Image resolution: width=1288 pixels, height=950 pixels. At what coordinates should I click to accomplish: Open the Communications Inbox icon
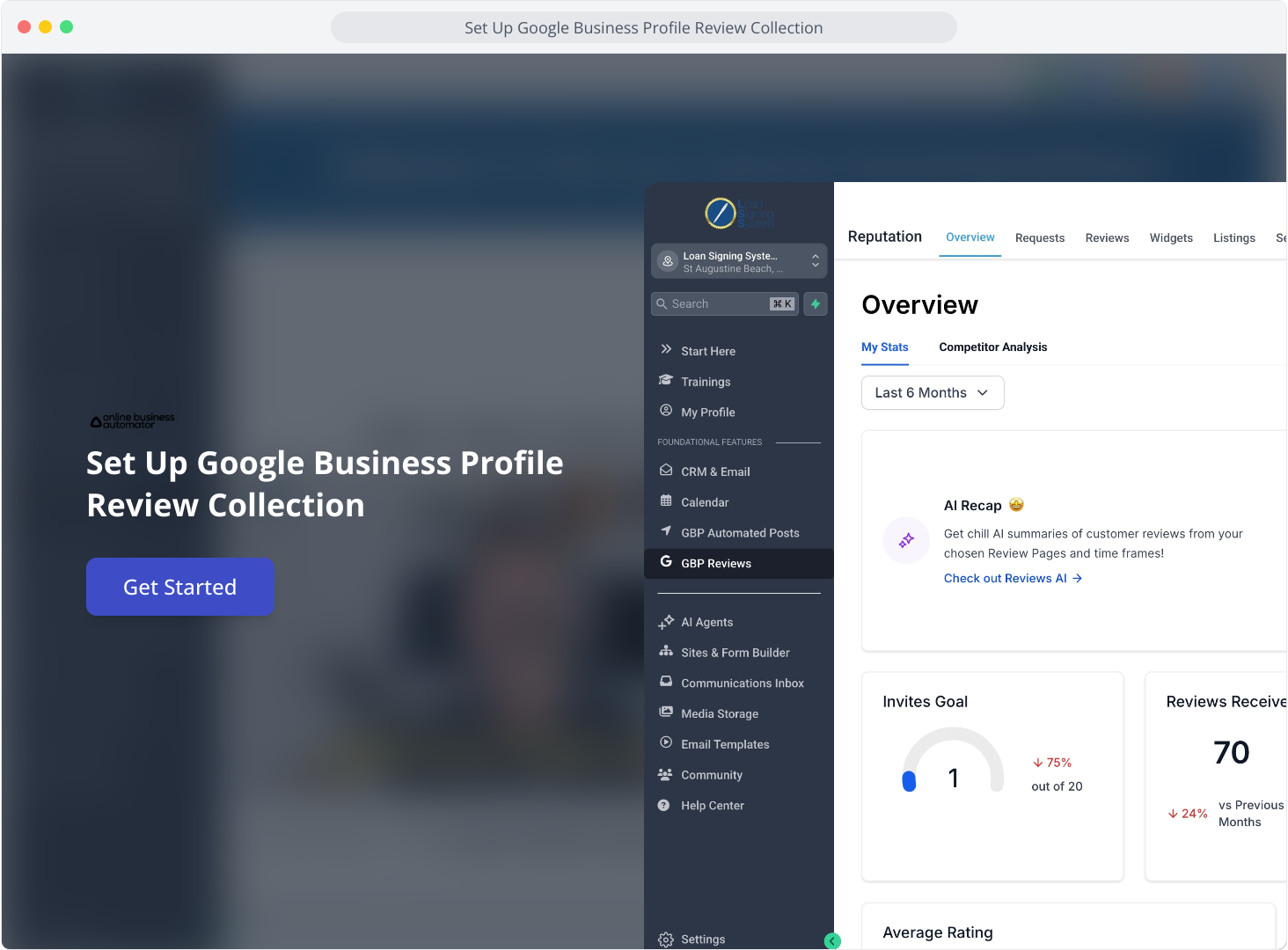tap(666, 682)
